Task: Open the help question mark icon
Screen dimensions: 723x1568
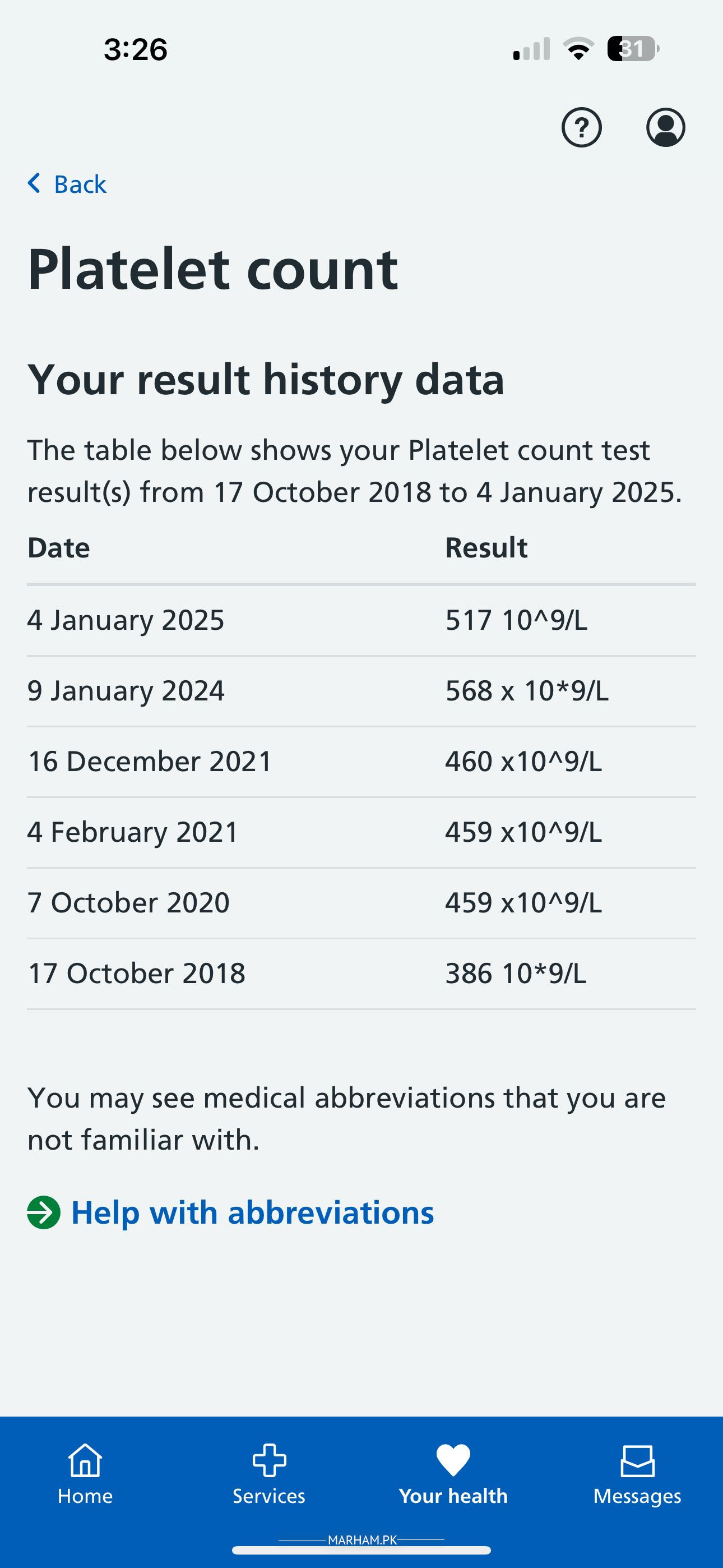Action: [x=581, y=127]
